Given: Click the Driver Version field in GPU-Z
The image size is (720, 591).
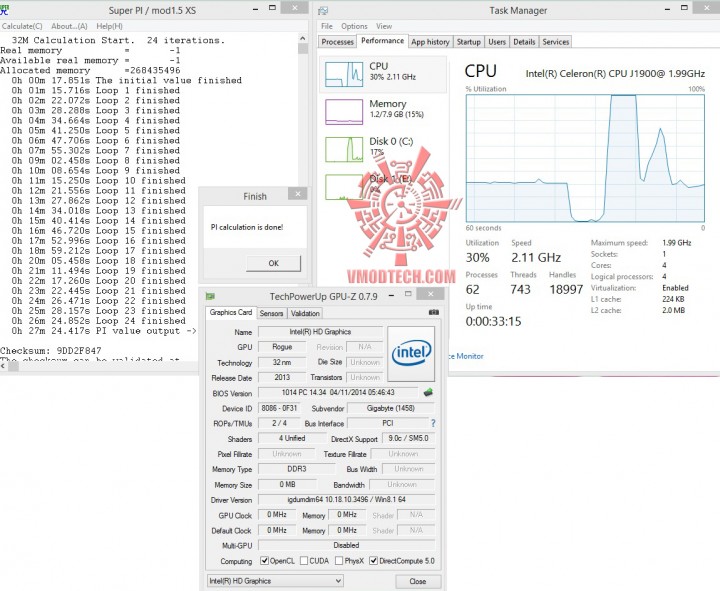Looking at the screenshot, I should click(346, 499).
